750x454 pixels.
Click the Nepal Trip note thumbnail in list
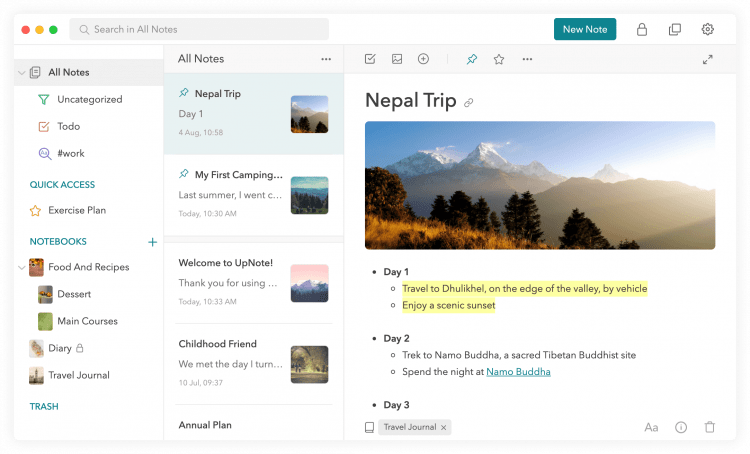click(309, 114)
